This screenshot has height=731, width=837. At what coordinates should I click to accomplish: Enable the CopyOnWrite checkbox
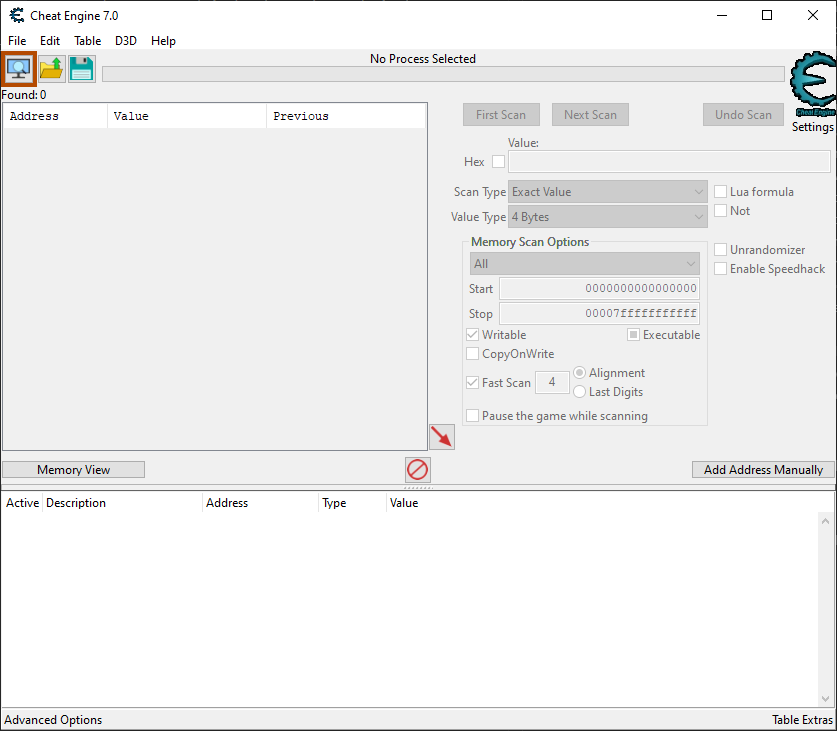tap(472, 353)
